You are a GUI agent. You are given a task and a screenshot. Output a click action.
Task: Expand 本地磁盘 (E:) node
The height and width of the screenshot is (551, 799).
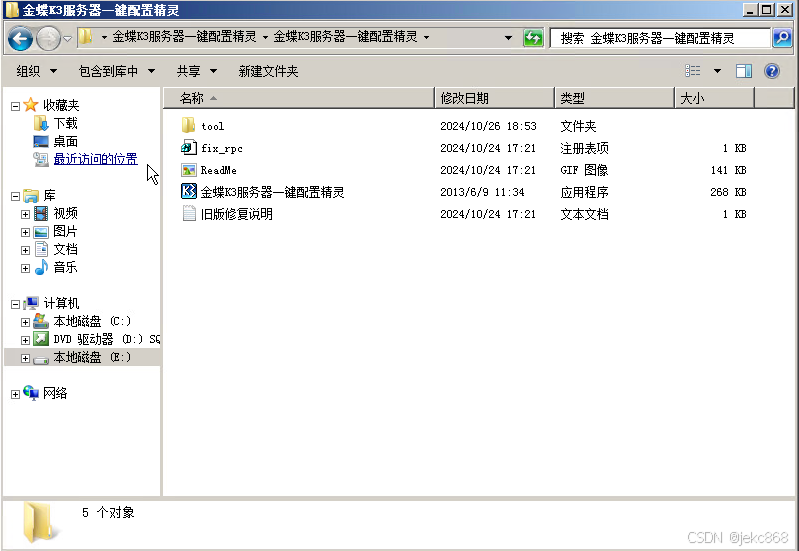point(25,358)
